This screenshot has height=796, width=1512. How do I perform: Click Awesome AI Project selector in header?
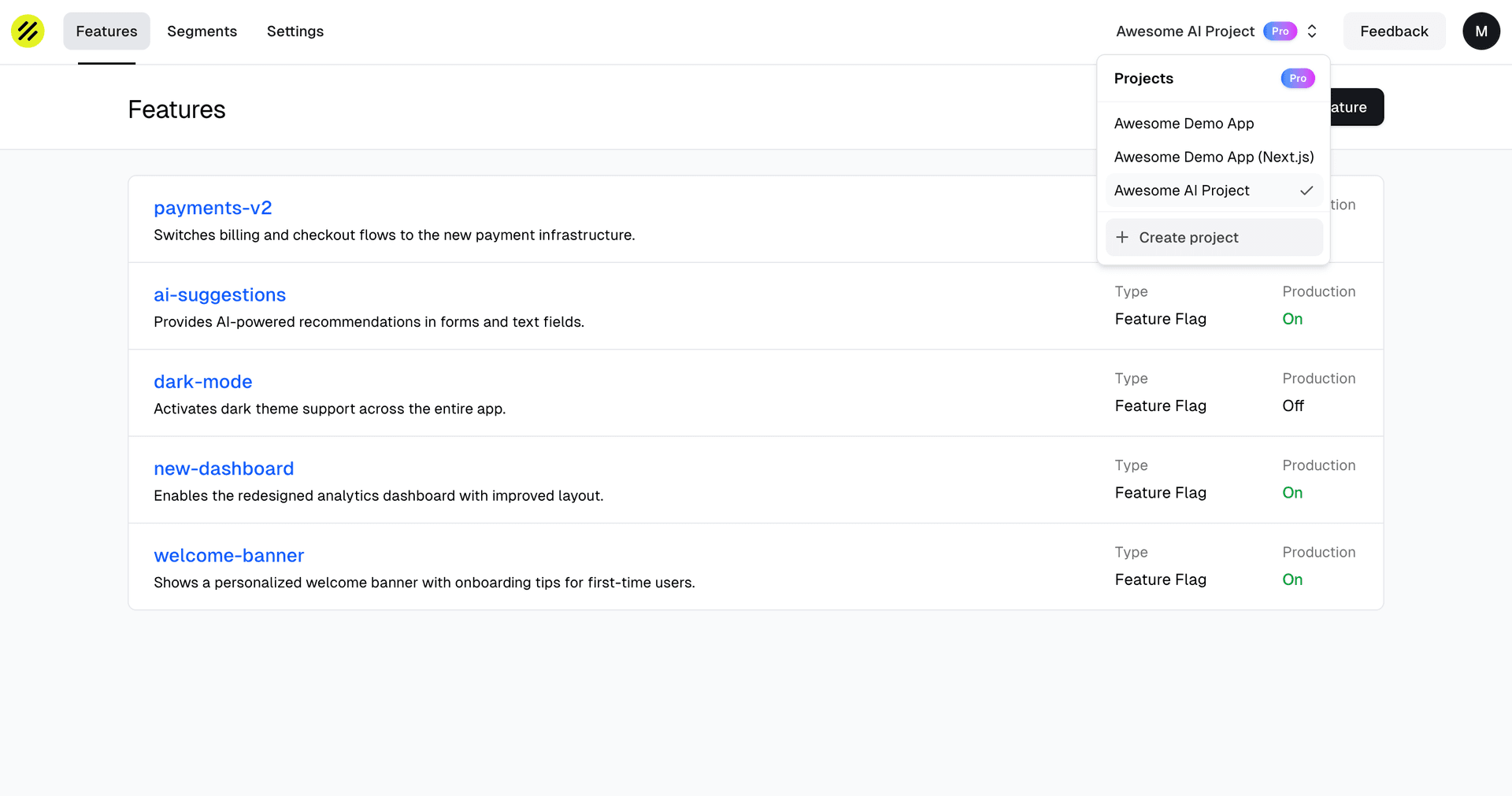[1184, 31]
